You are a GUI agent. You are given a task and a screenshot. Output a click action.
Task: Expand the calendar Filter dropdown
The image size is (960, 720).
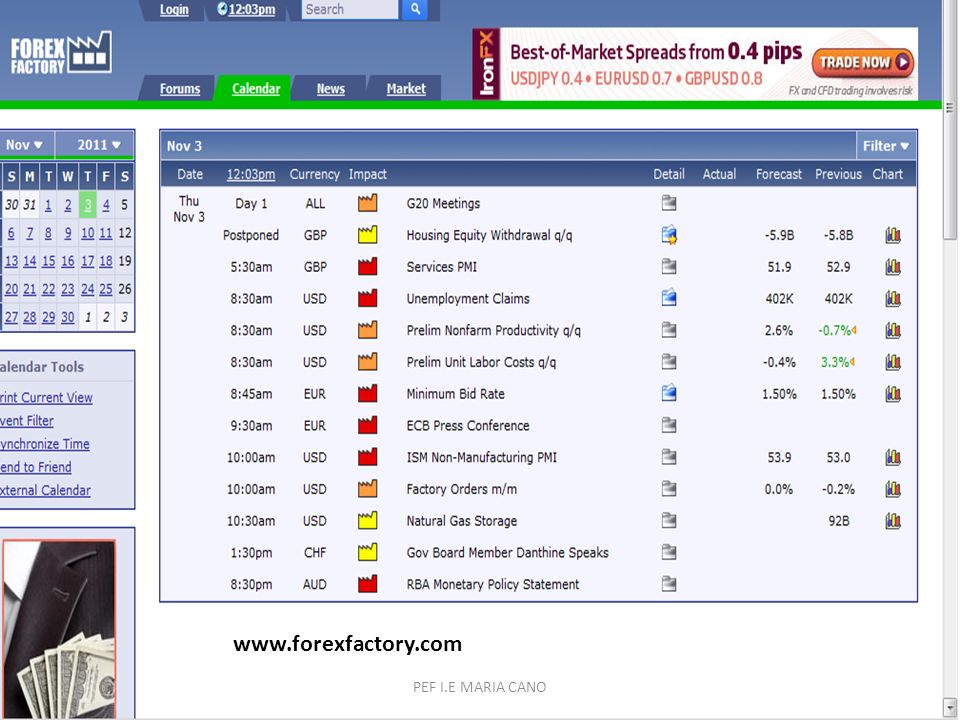[x=886, y=146]
